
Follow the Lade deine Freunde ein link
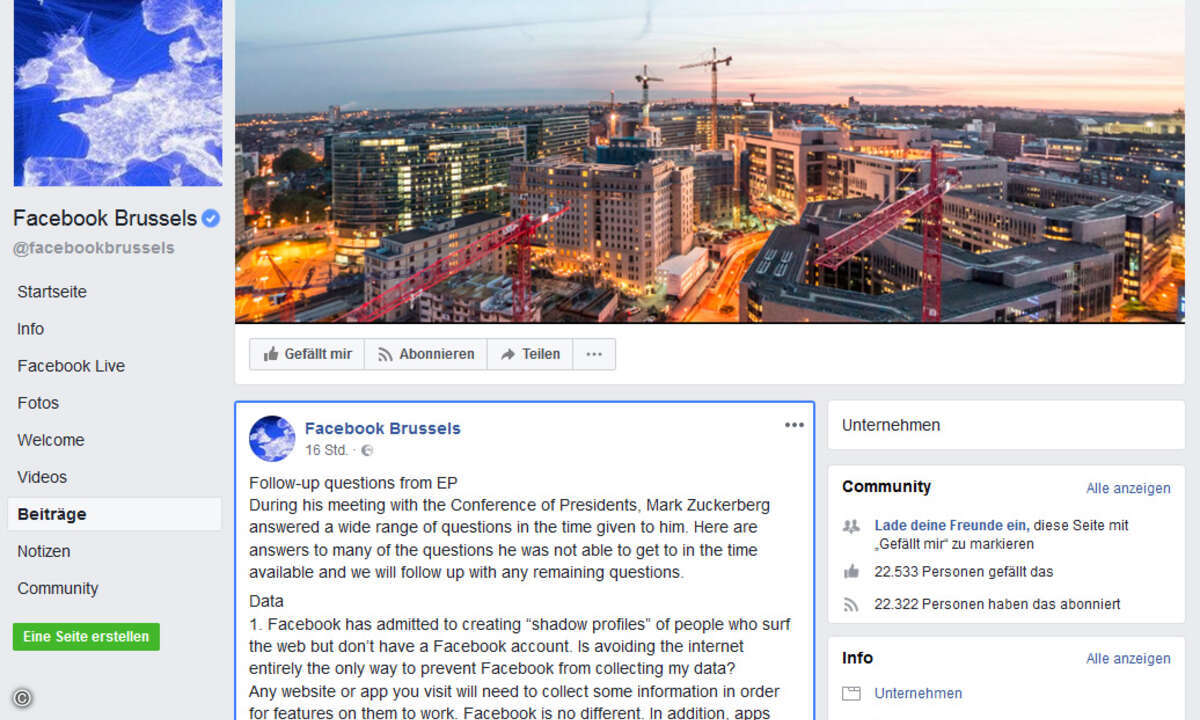pos(951,525)
